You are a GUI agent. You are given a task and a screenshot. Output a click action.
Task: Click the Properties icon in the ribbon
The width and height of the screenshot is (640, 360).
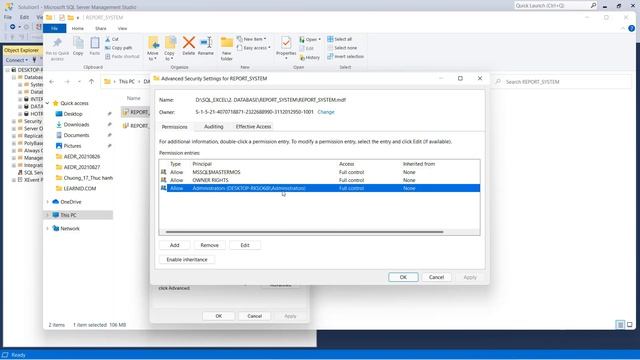tap(286, 42)
